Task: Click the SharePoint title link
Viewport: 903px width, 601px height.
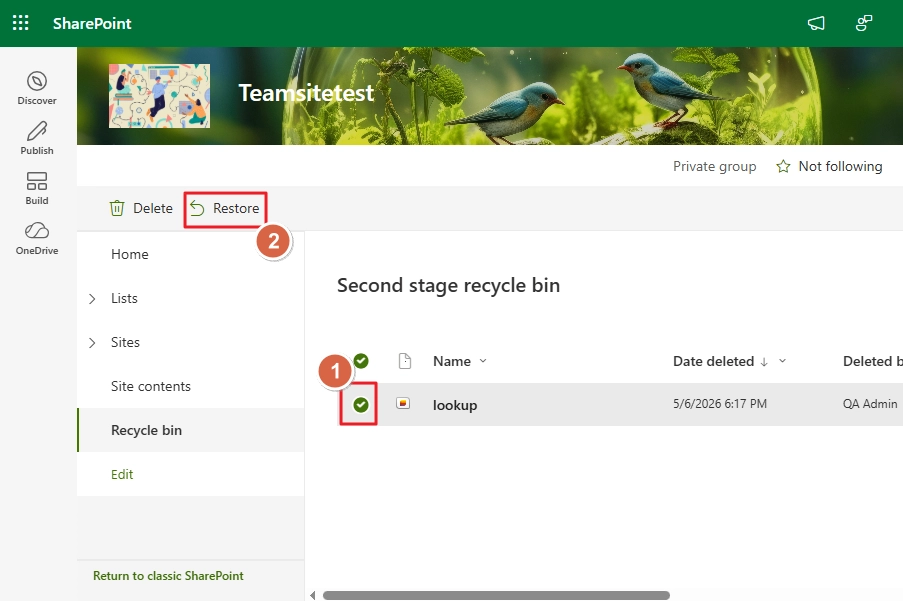Action: [92, 24]
